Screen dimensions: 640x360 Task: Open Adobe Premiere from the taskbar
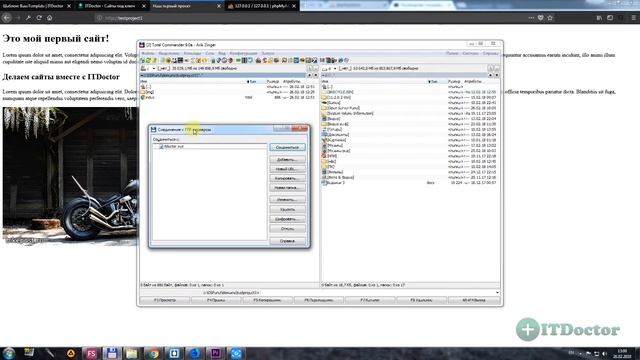216,353
